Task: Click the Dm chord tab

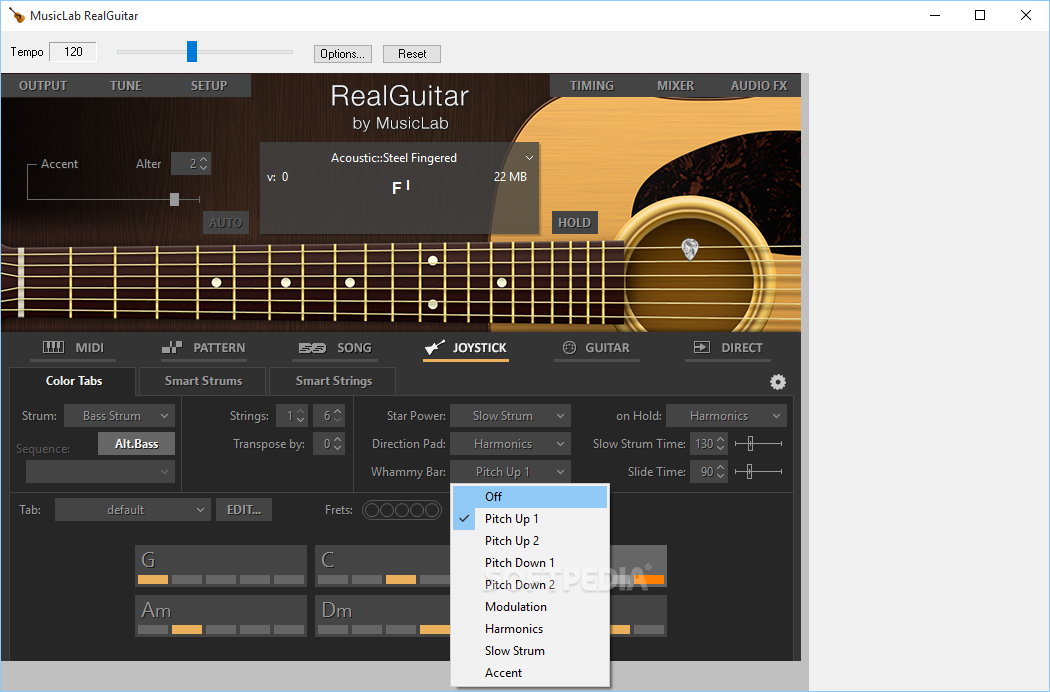Action: (x=383, y=616)
